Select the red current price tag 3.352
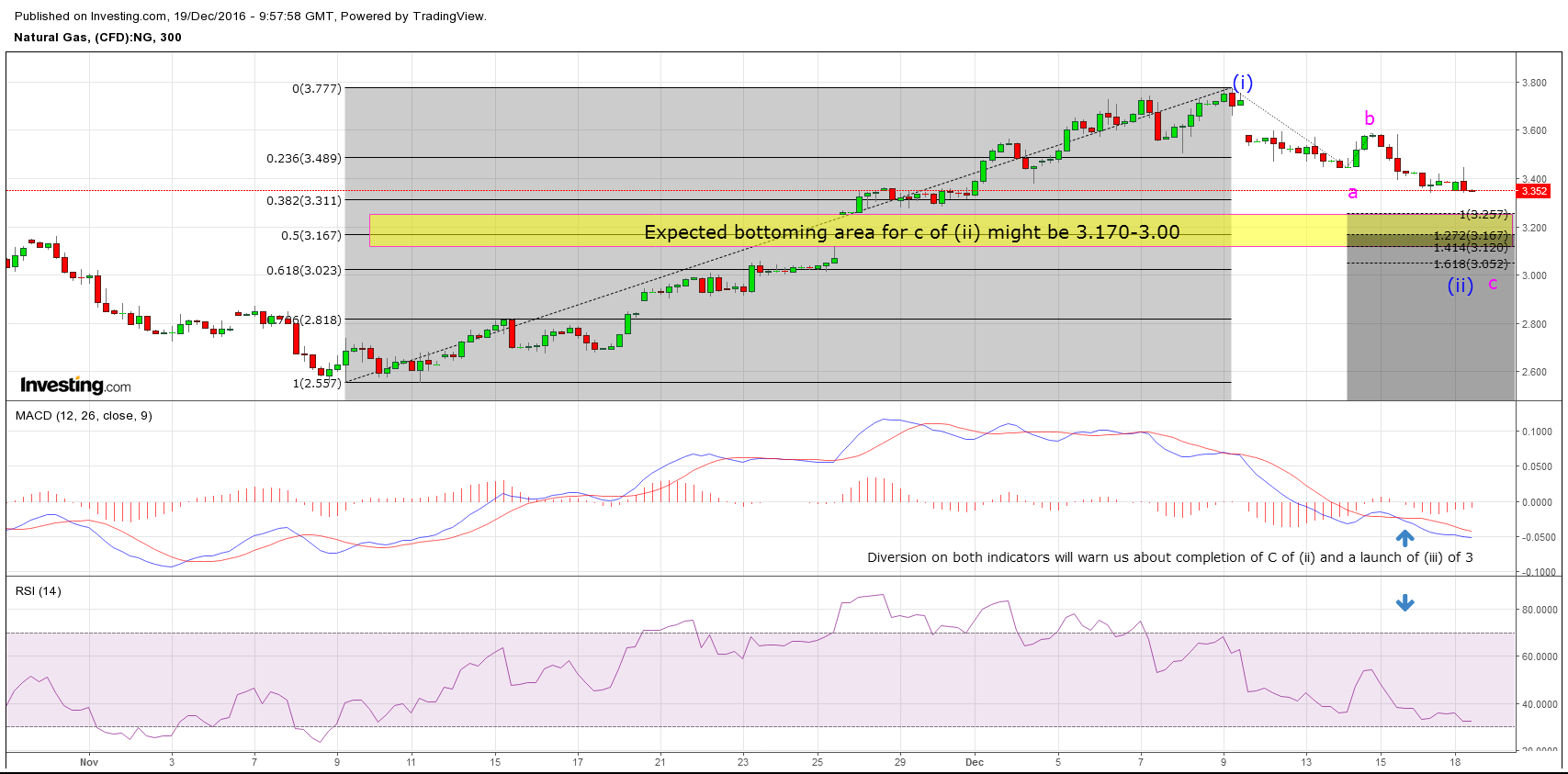The image size is (1568, 774). tap(1533, 191)
